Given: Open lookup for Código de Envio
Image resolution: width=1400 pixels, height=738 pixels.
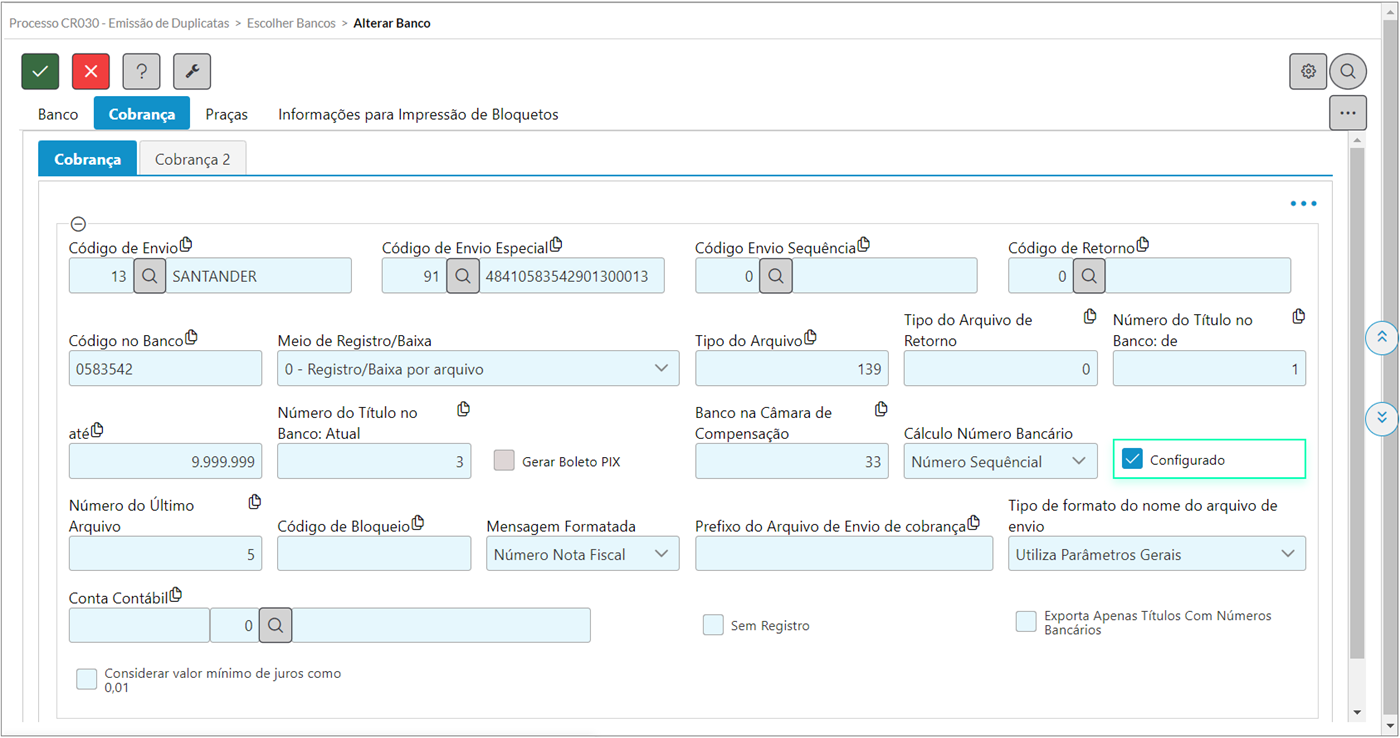Looking at the screenshot, I should [149, 276].
